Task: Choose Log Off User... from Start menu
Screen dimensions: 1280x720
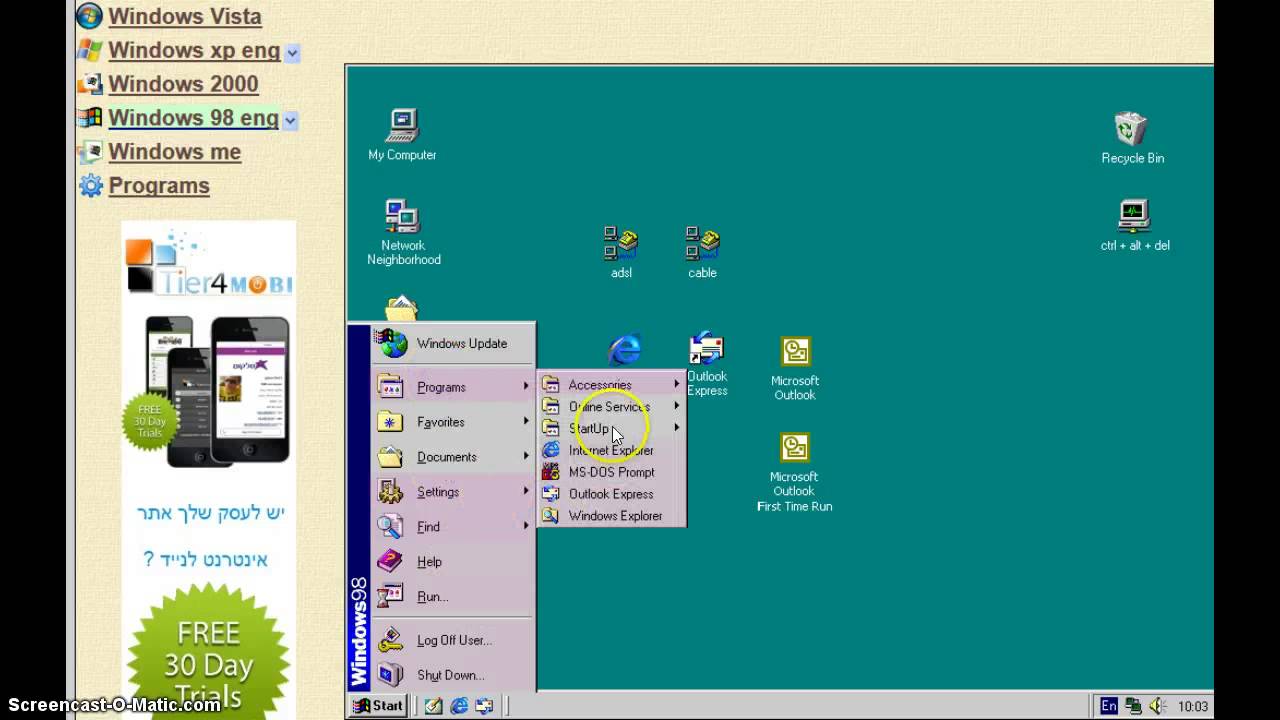Action: [453, 640]
